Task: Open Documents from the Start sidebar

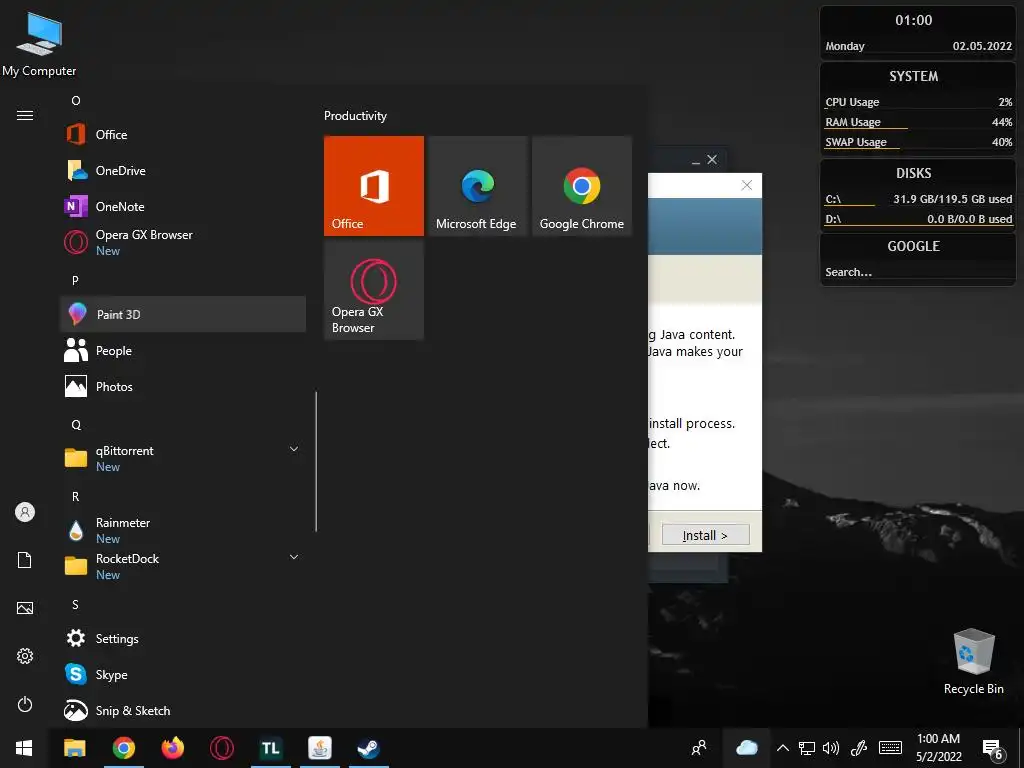Action: tap(25, 560)
